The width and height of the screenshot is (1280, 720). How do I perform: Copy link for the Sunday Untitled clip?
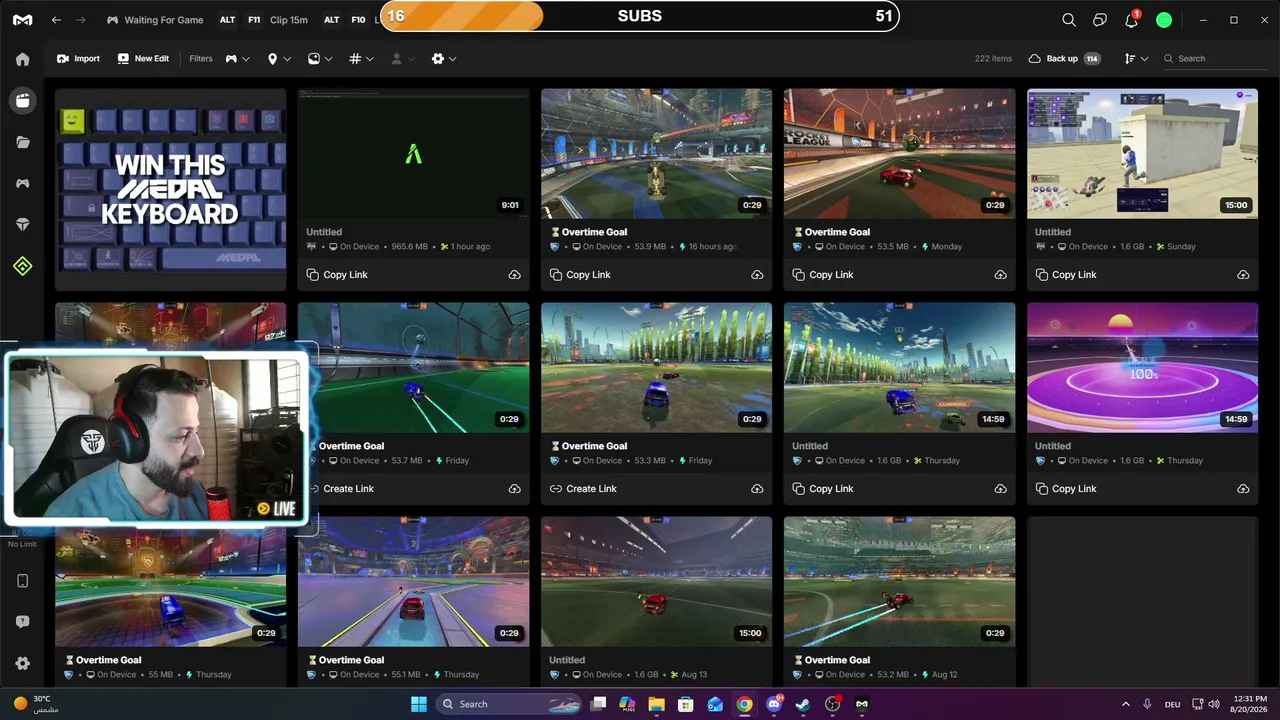(1066, 275)
